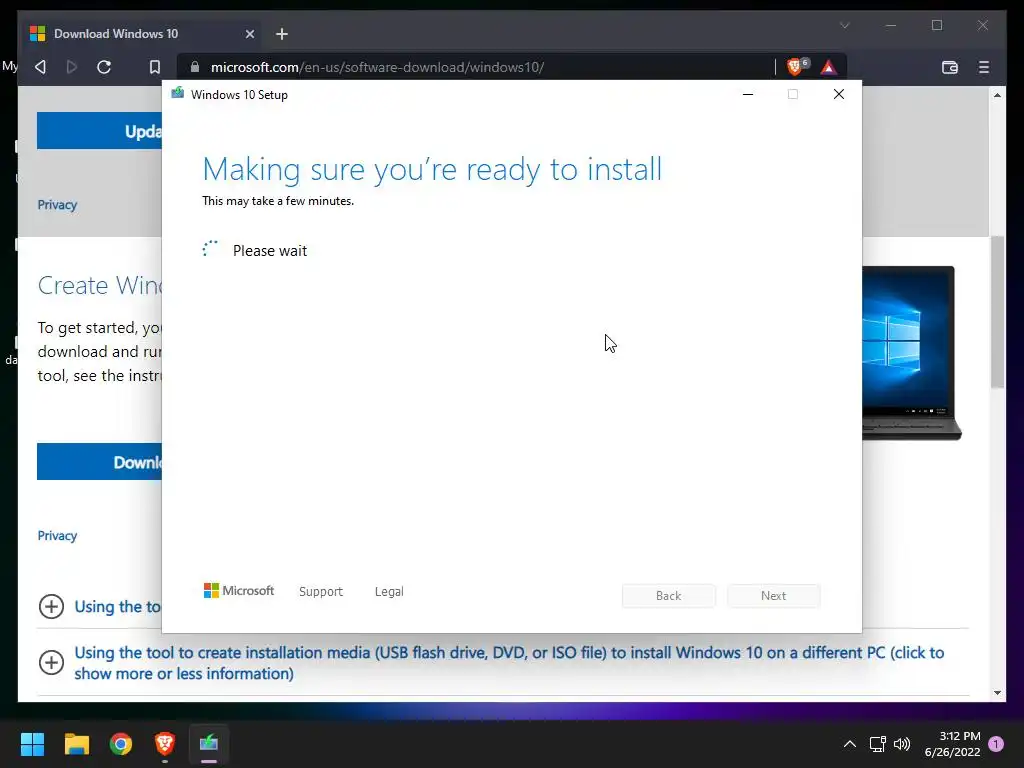This screenshot has width=1024, height=768.
Task: View site info via the padlock icon
Action: click(195, 67)
